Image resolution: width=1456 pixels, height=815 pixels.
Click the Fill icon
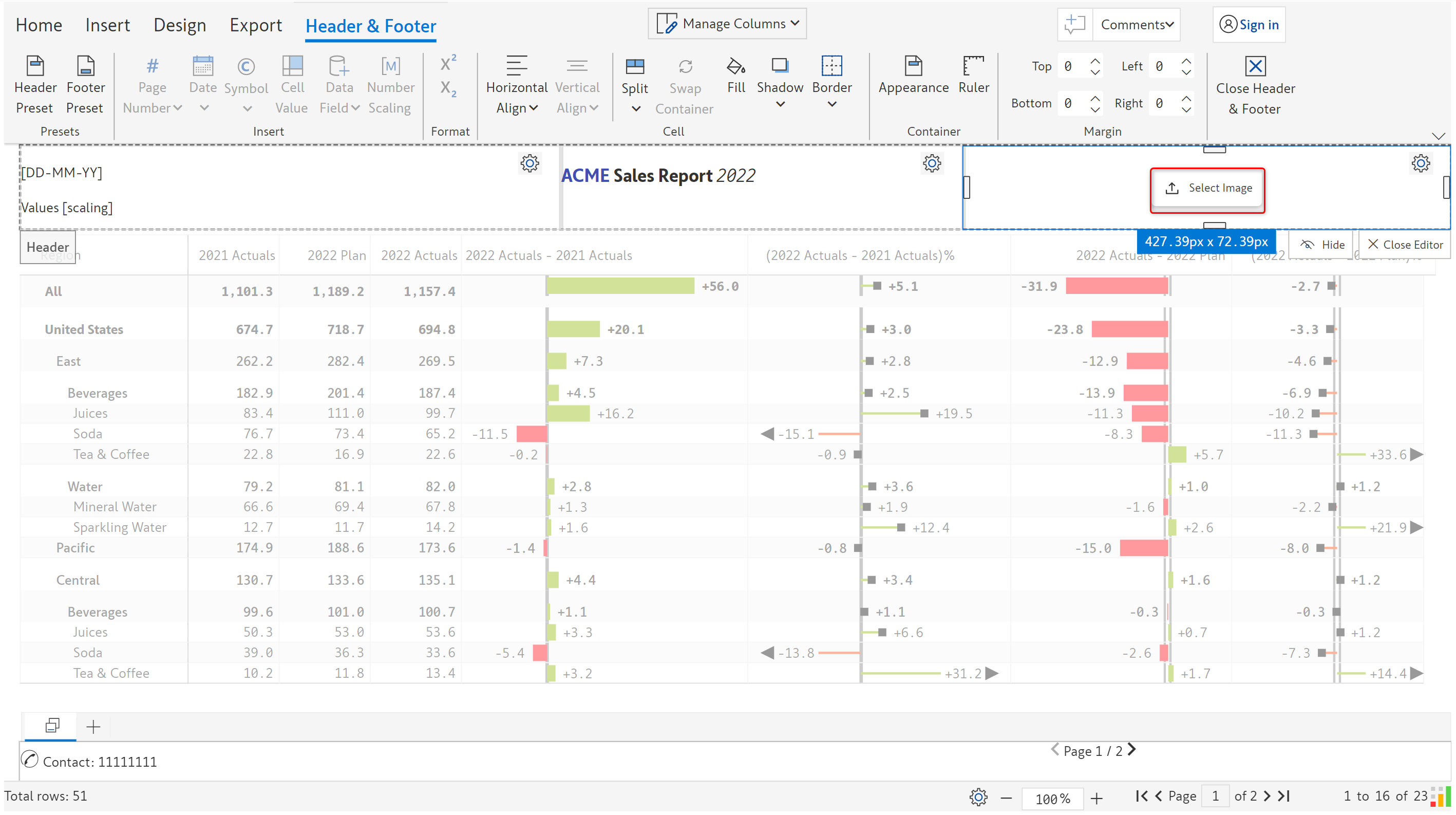tap(735, 67)
